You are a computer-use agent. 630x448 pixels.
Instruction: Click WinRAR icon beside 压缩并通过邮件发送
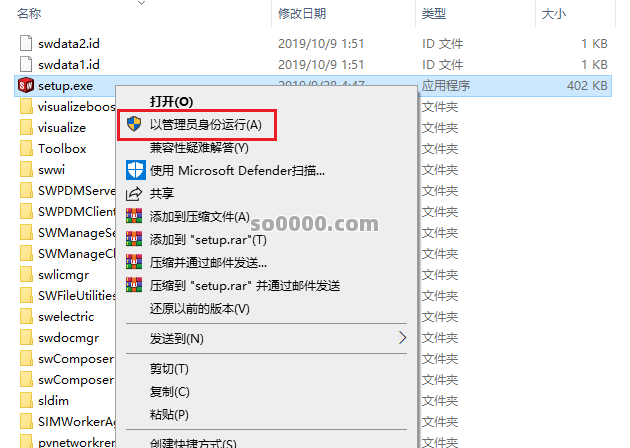(x=134, y=262)
